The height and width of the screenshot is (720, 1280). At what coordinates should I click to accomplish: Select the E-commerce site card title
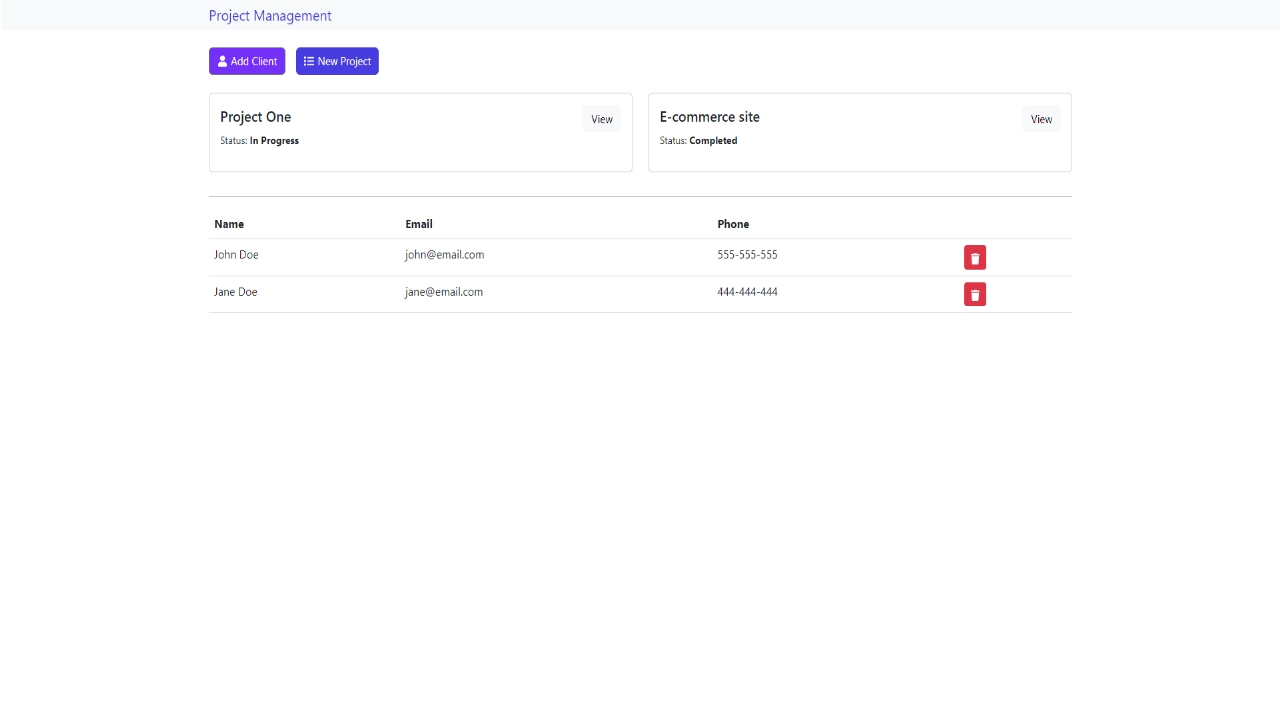tap(709, 117)
